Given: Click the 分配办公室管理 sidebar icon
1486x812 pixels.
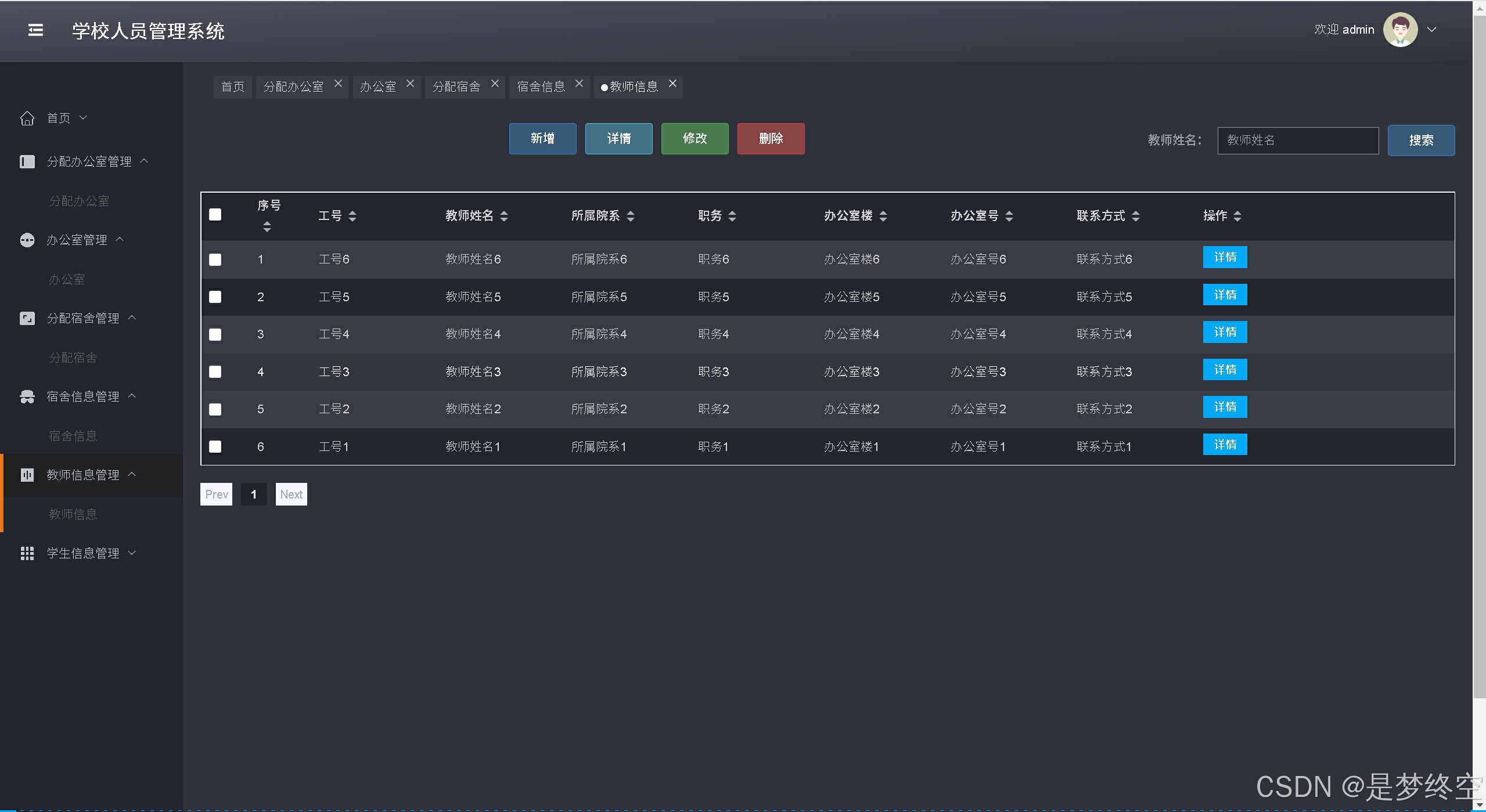Looking at the screenshot, I should (27, 161).
